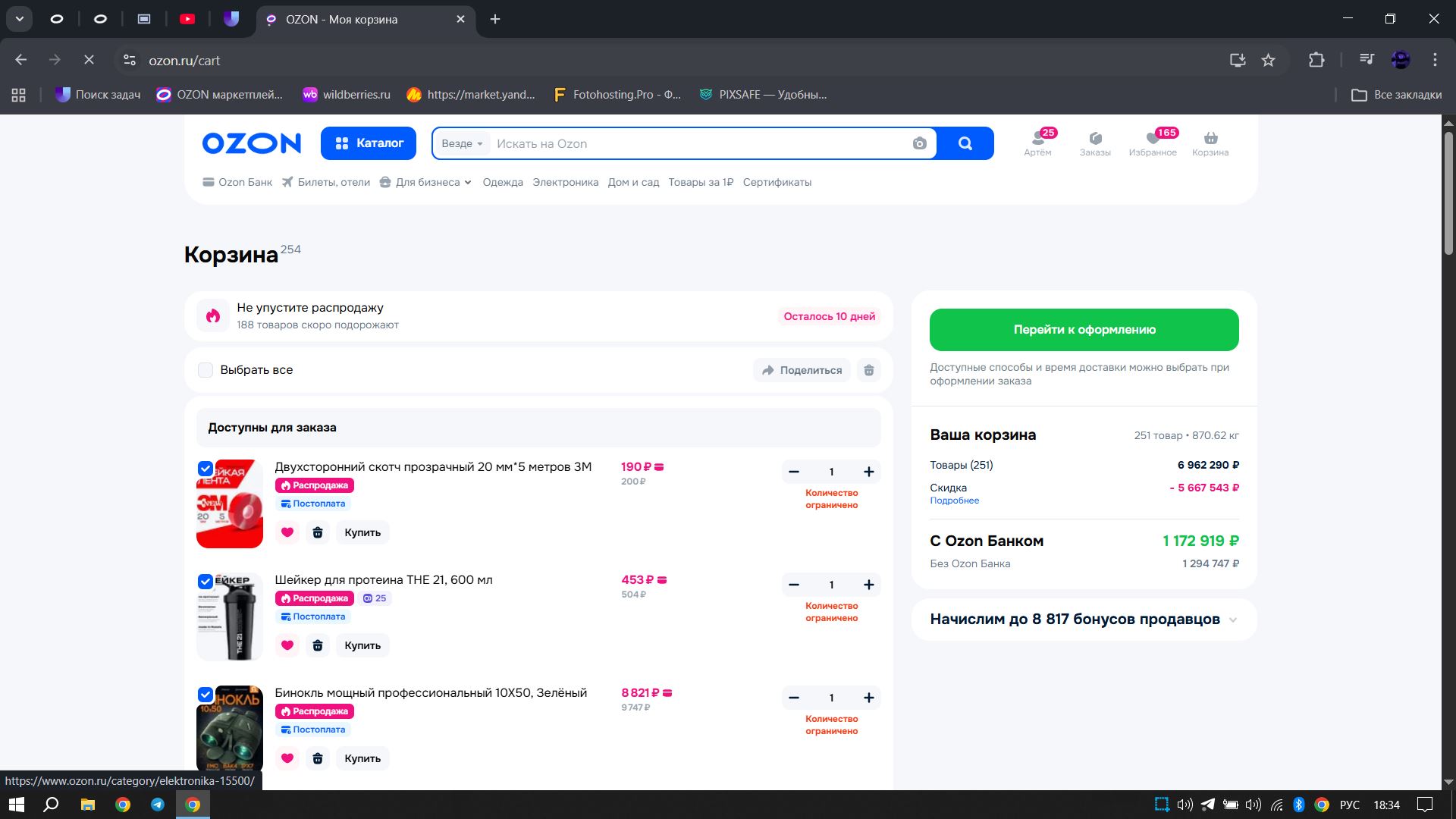Click the trash icon next to Share

click(x=869, y=370)
